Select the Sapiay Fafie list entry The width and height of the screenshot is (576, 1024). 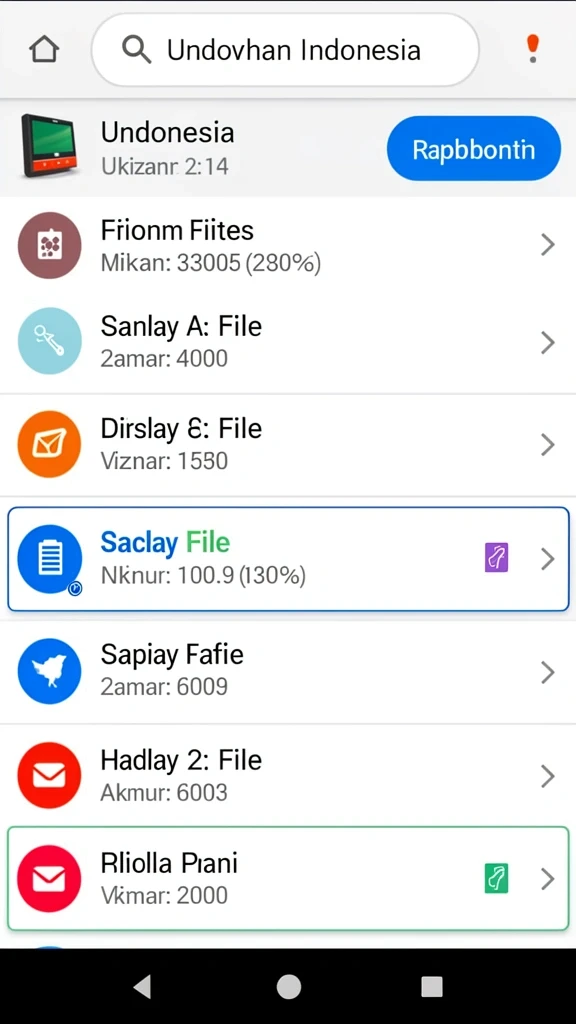pyautogui.click(x=288, y=671)
